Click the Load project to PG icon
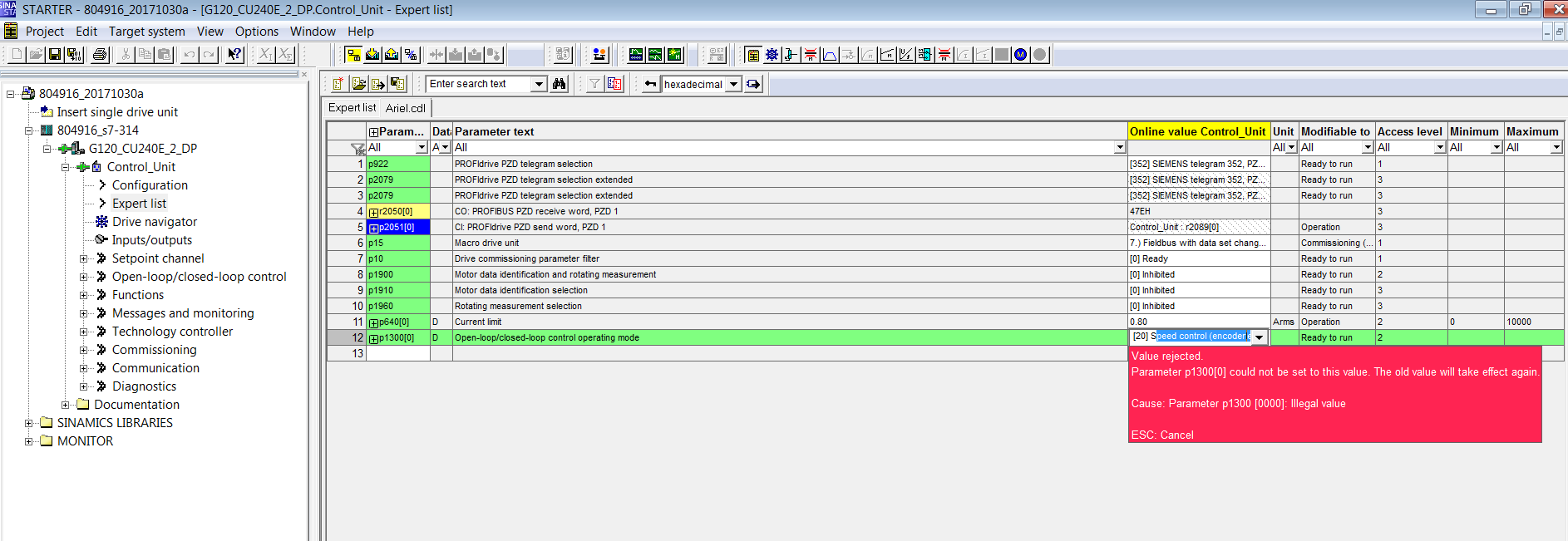Screen dimensions: 1568x541 (392, 55)
